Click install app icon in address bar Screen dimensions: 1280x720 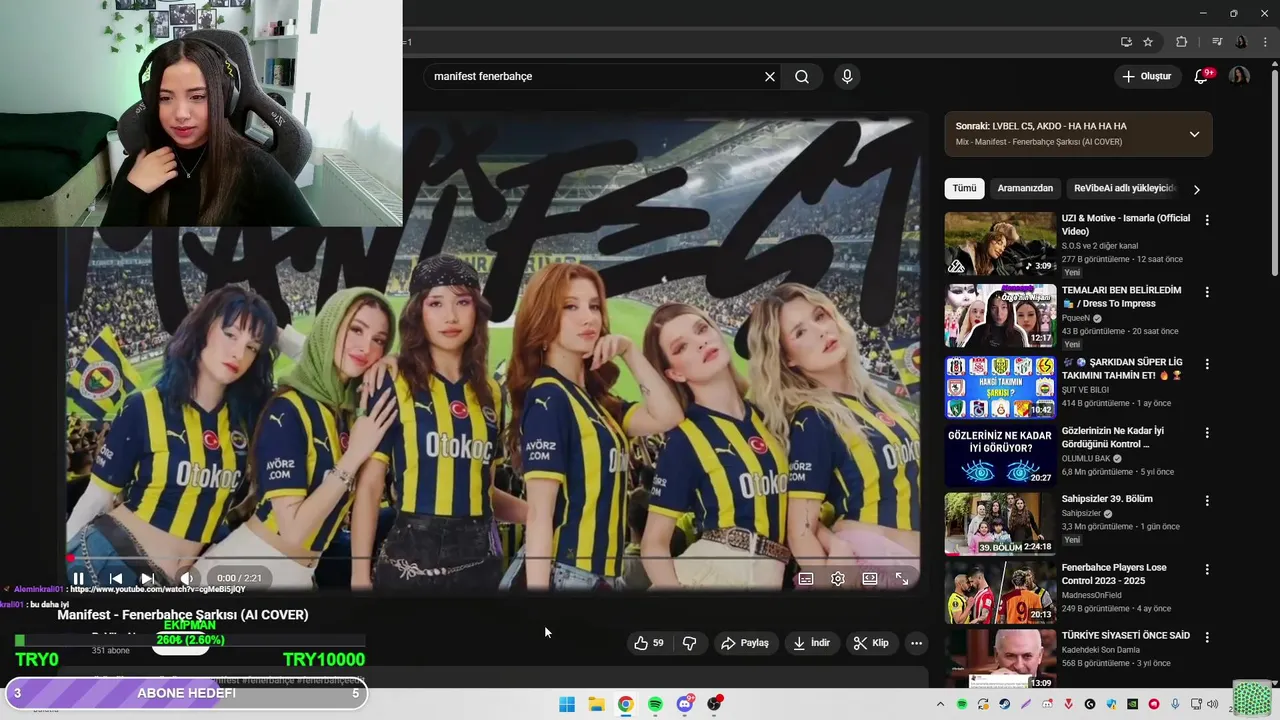[x=1126, y=42]
